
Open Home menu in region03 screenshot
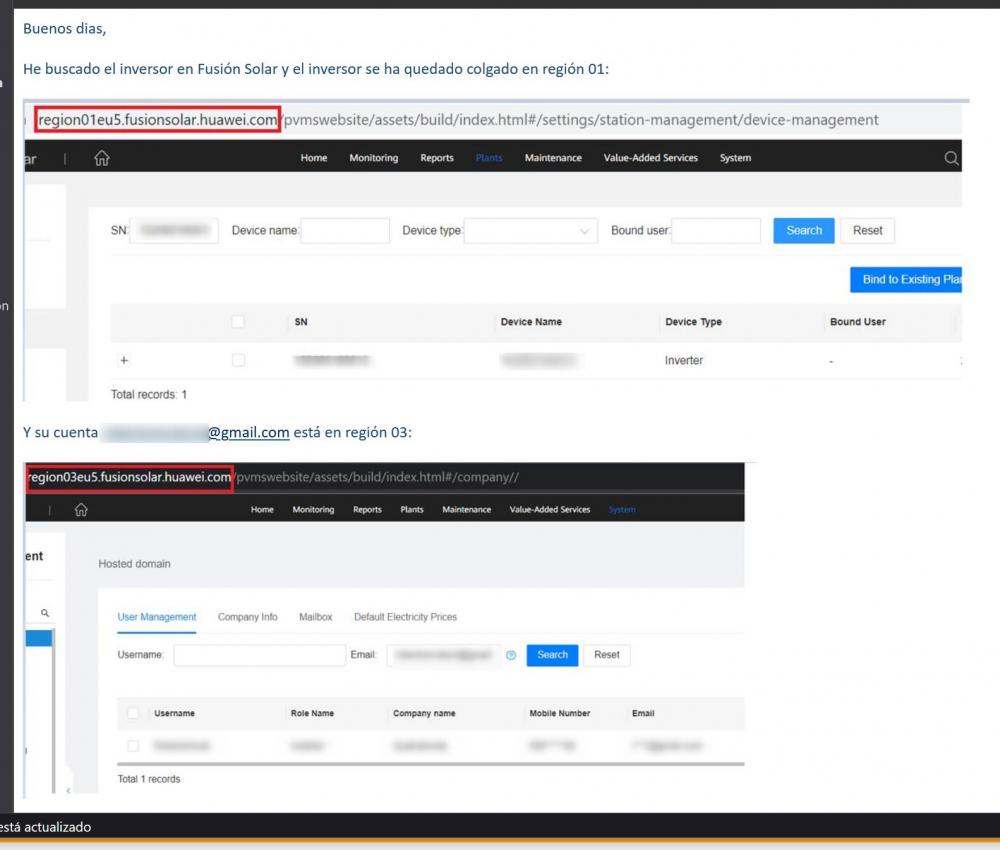[262, 509]
